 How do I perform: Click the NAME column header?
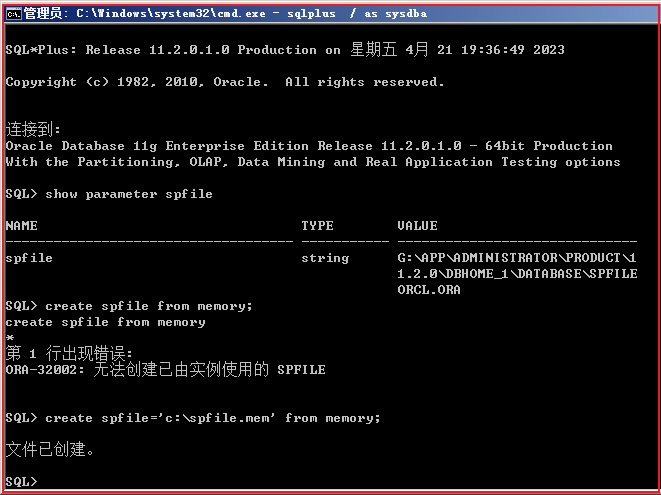pos(21,226)
